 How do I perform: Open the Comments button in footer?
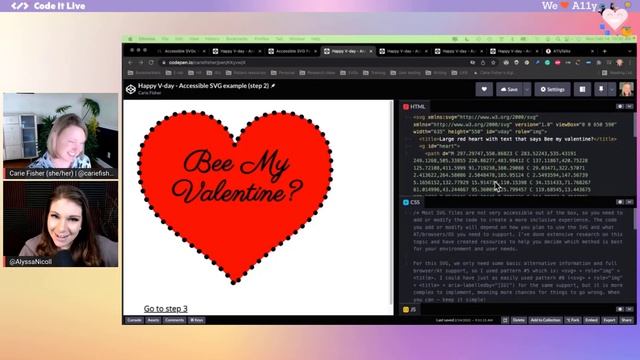[x=175, y=320]
